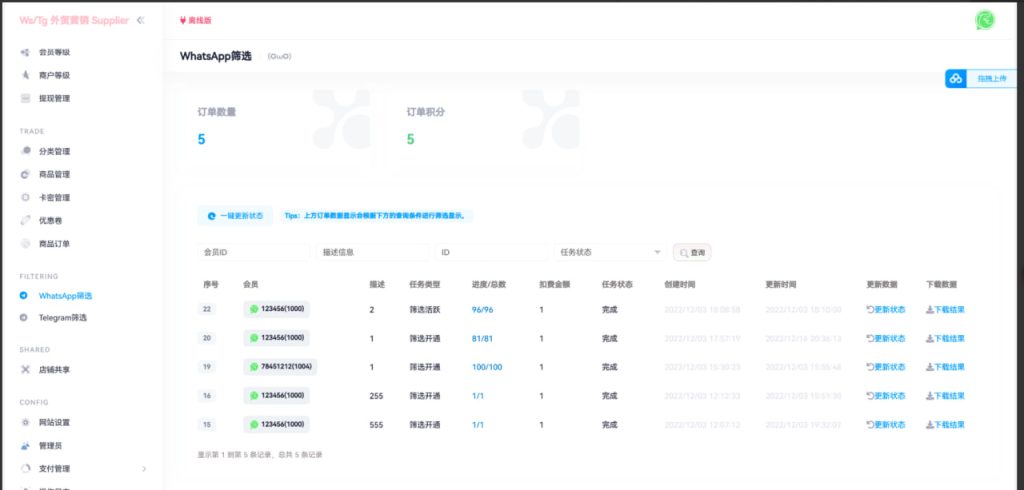Open 会员等级 menu item
Image resolution: width=1024 pixels, height=490 pixels.
click(54, 52)
